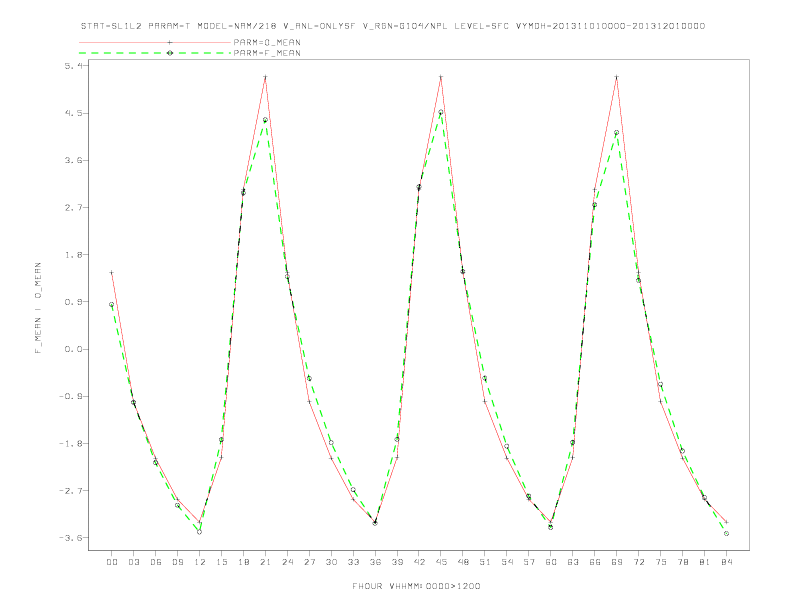Click y-axis tick label 0.0
The image size is (792, 612).
pyautogui.click(x=73, y=349)
